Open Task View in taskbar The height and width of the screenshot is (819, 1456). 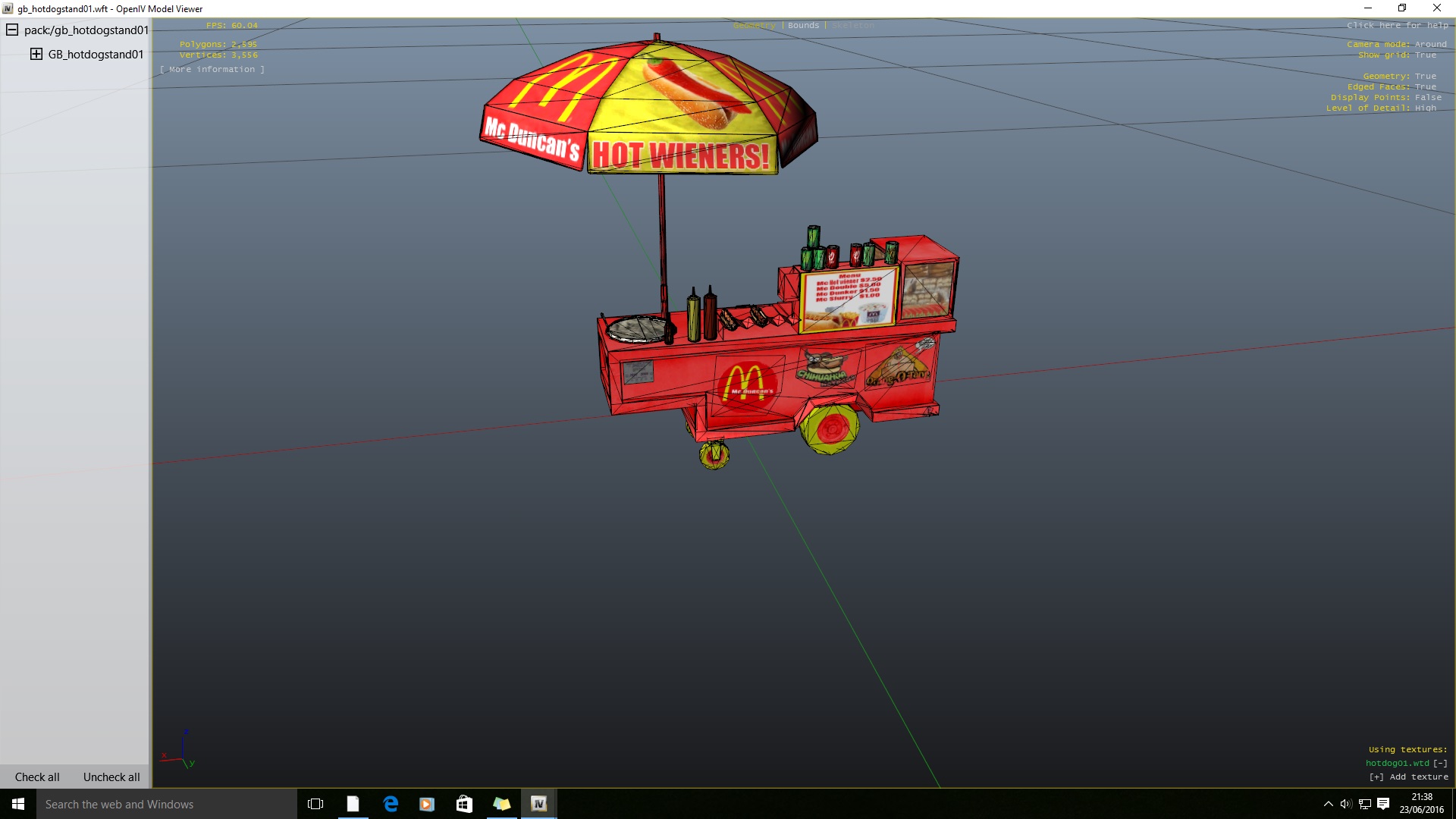click(x=315, y=804)
